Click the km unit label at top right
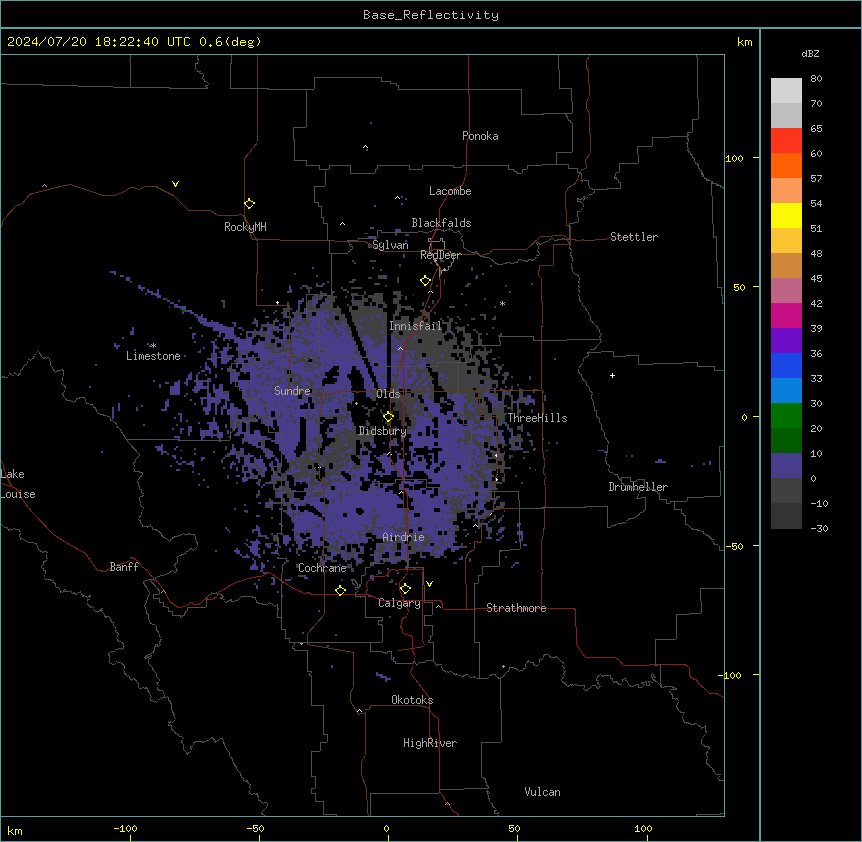This screenshot has width=862, height=842. [x=745, y=42]
